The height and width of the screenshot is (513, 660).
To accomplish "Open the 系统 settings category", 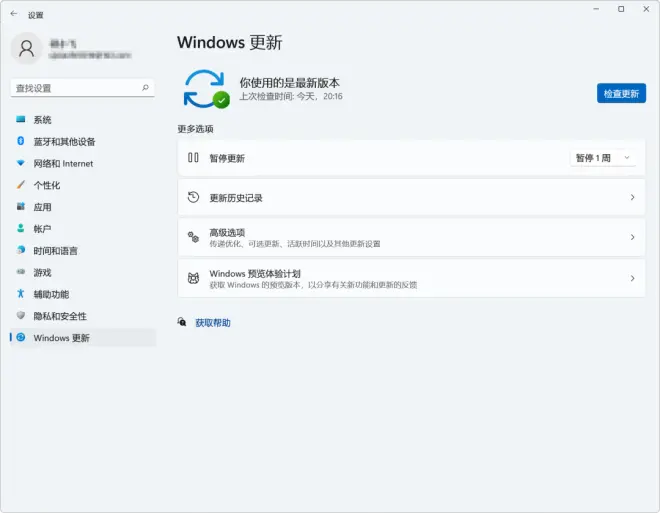I will (83, 120).
